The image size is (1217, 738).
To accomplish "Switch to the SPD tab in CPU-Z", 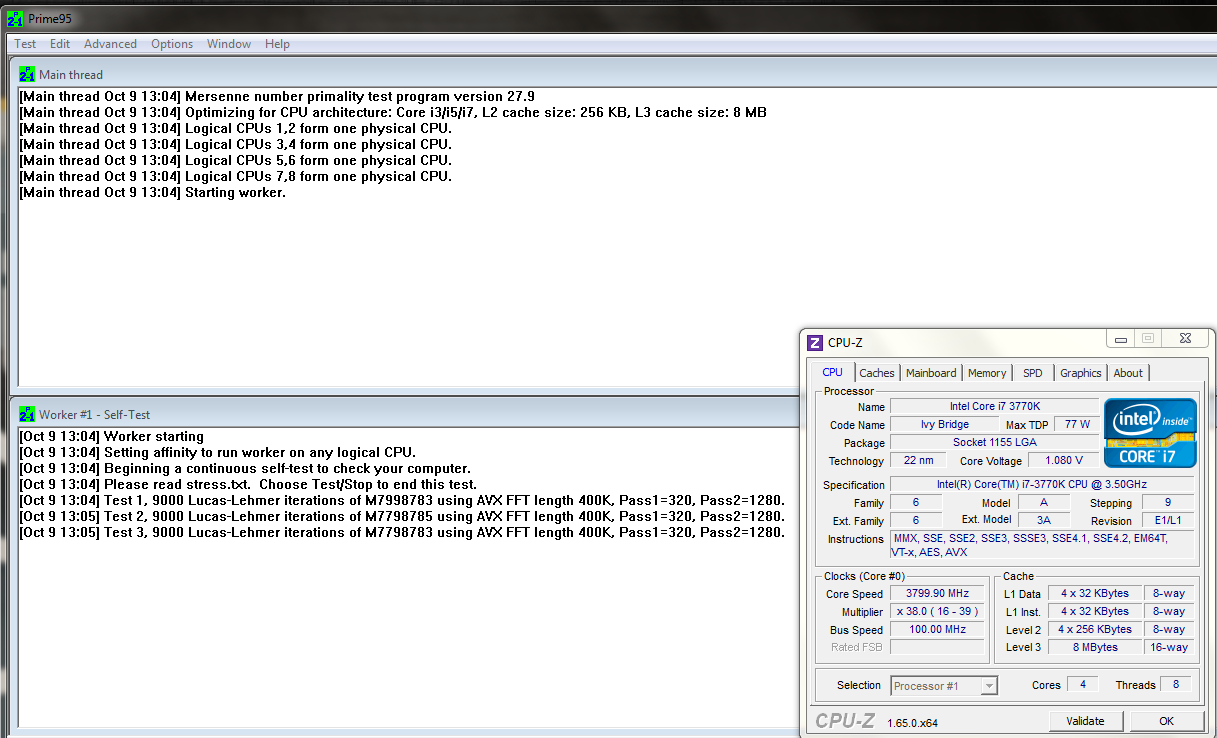I will (x=1033, y=373).
